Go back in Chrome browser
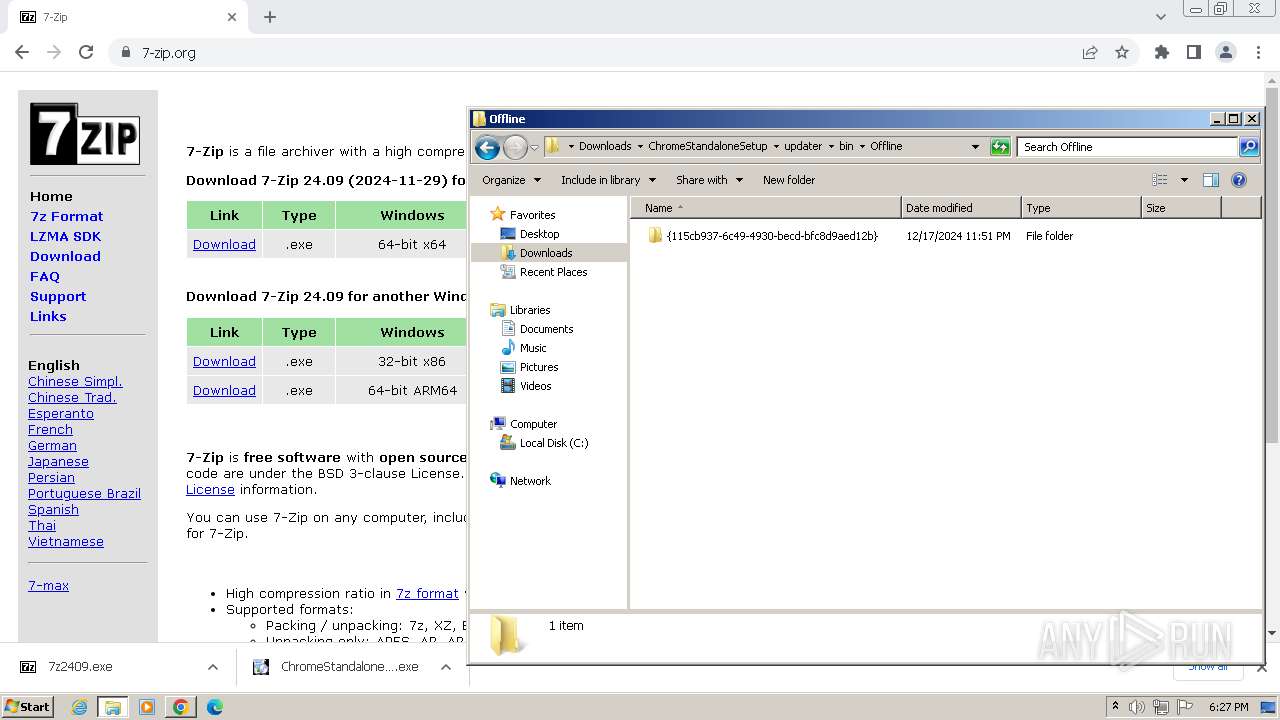This screenshot has width=1280, height=720. click(x=22, y=52)
